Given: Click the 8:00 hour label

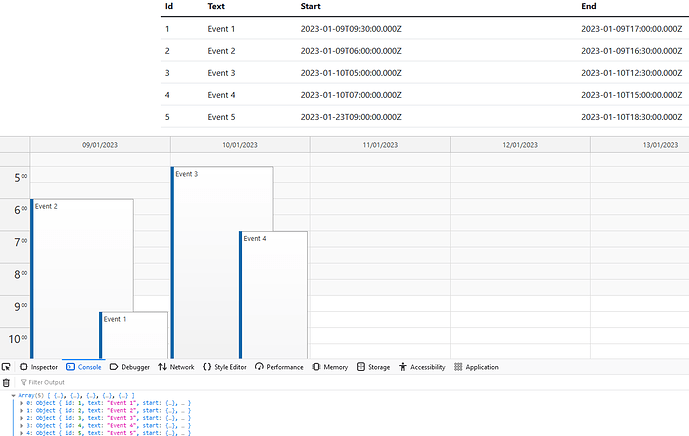Looking at the screenshot, I should click(x=20, y=274).
